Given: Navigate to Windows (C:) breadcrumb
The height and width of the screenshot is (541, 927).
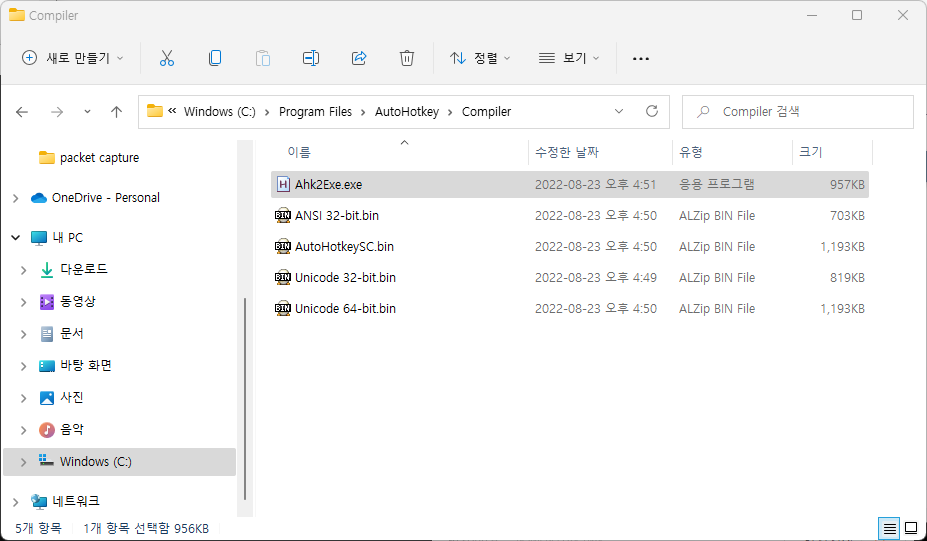Looking at the screenshot, I should [x=220, y=112].
